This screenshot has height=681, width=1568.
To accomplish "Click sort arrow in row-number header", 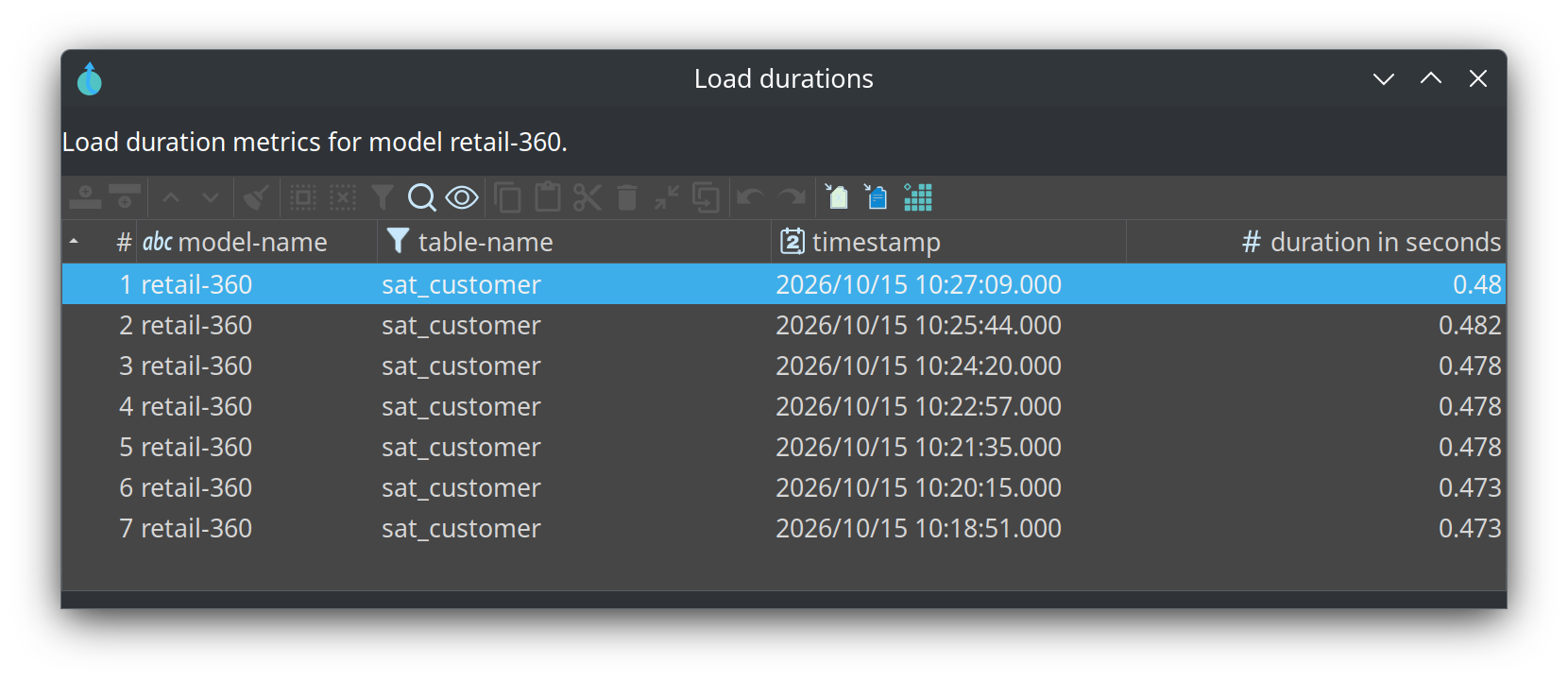I will (x=74, y=242).
